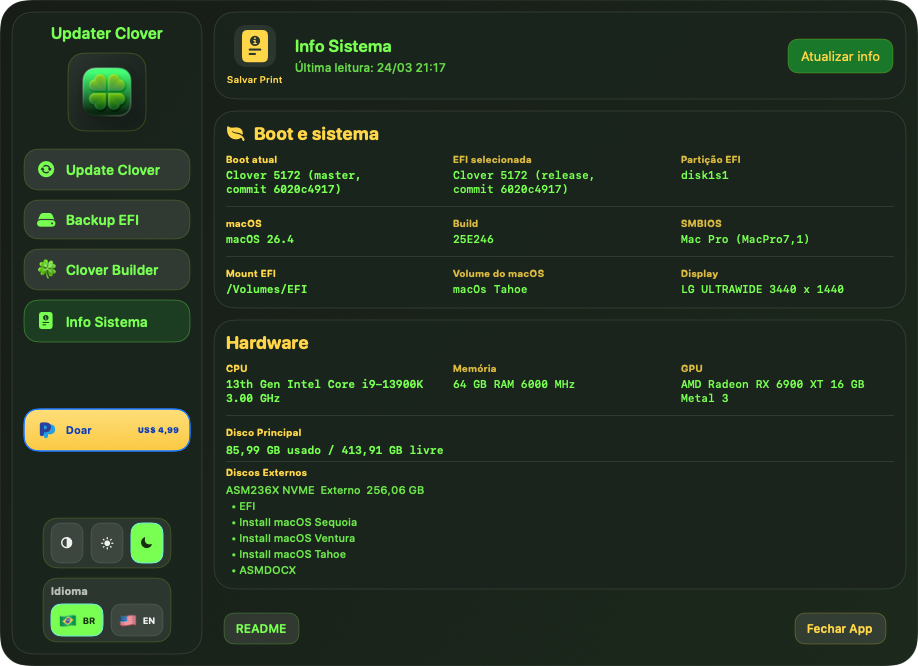918x666 pixels.
Task: Click the Doar US$ 4,99 donate button
Action: click(x=107, y=430)
